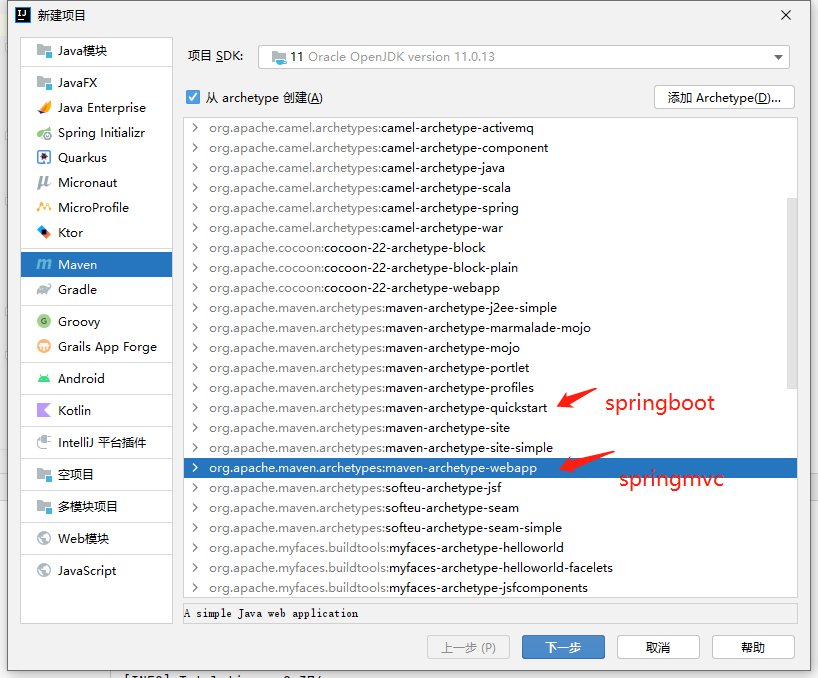The image size is (818, 678).
Task: Click the IntelliJ 平台插件 plug icon
Action: tap(44, 442)
